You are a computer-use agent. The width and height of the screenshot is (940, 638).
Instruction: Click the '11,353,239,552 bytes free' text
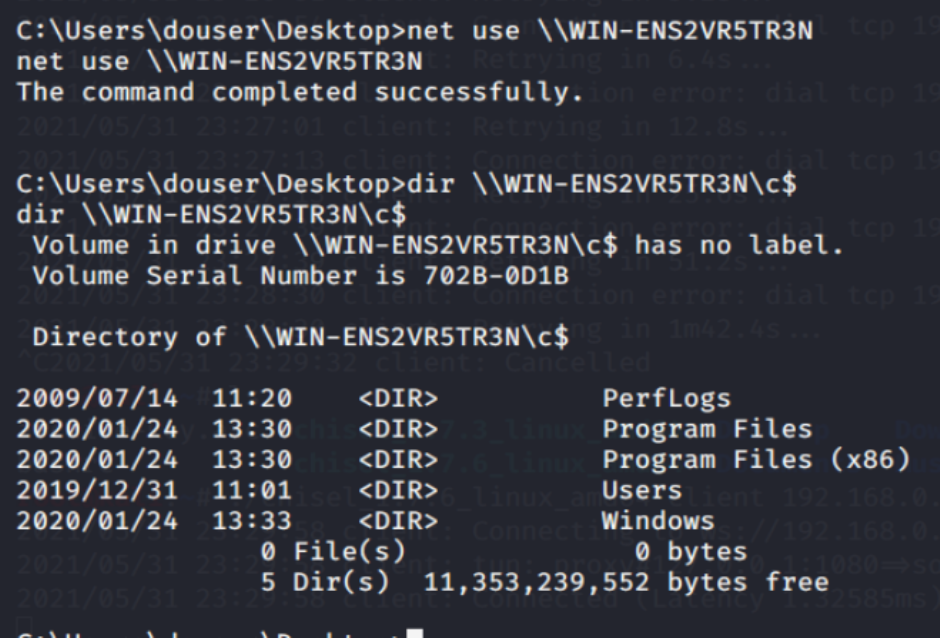click(x=627, y=581)
